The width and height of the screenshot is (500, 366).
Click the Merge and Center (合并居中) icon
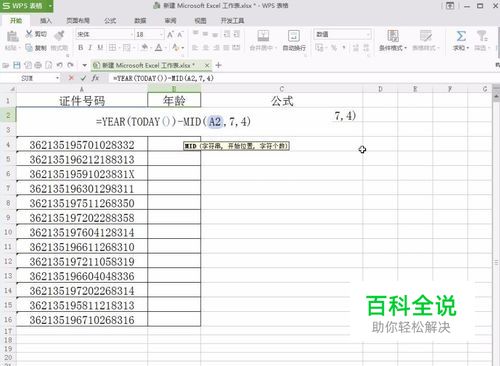[x=263, y=36]
